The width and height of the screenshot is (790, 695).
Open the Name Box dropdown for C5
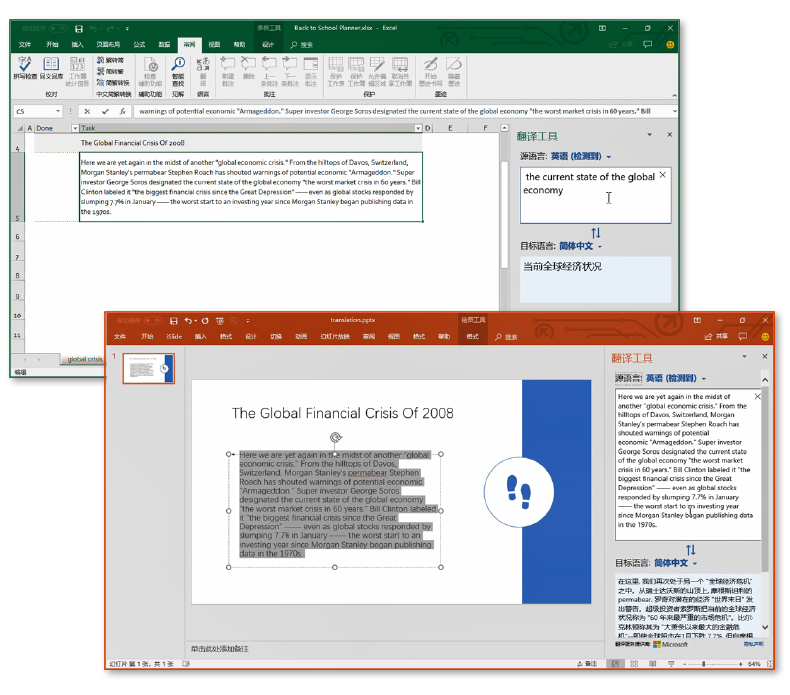pos(58,111)
